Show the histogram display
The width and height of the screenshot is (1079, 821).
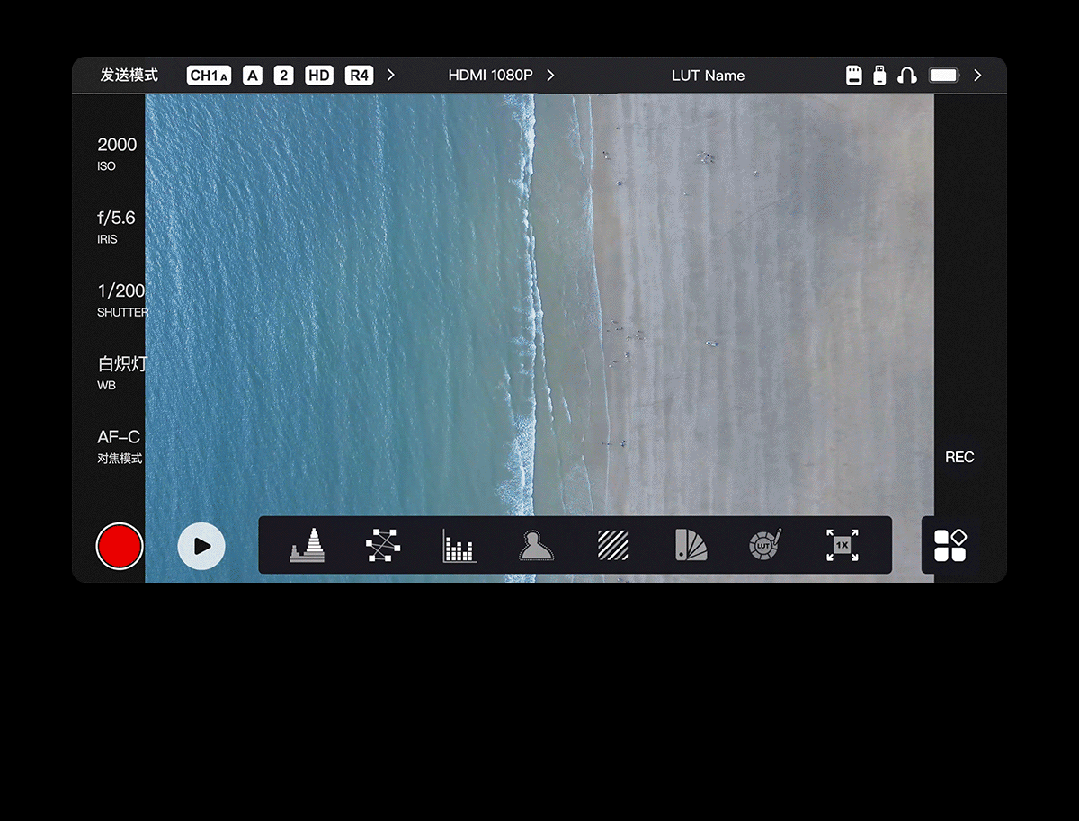459,546
